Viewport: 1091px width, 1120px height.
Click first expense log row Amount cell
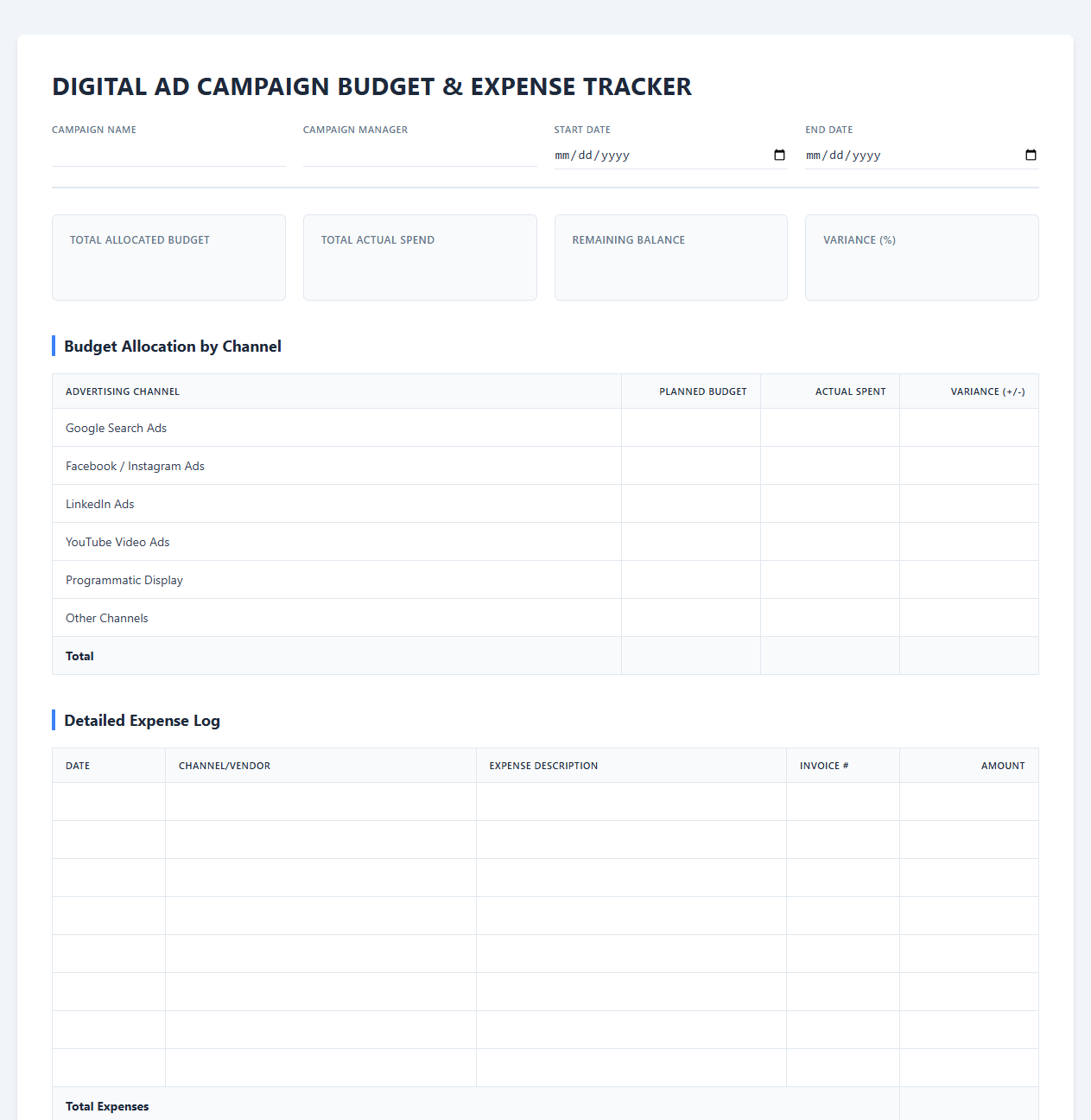coord(969,802)
